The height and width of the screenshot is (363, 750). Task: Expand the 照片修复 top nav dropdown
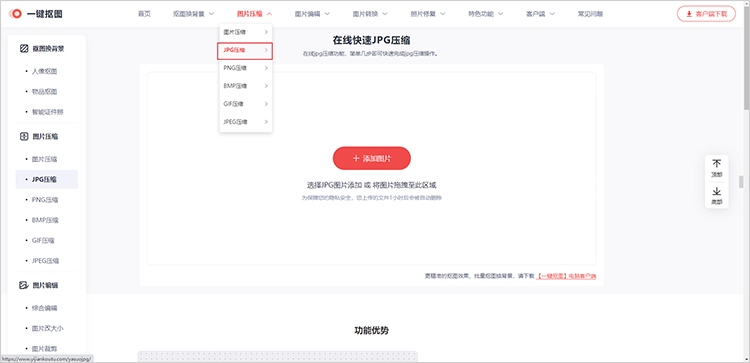tap(428, 14)
